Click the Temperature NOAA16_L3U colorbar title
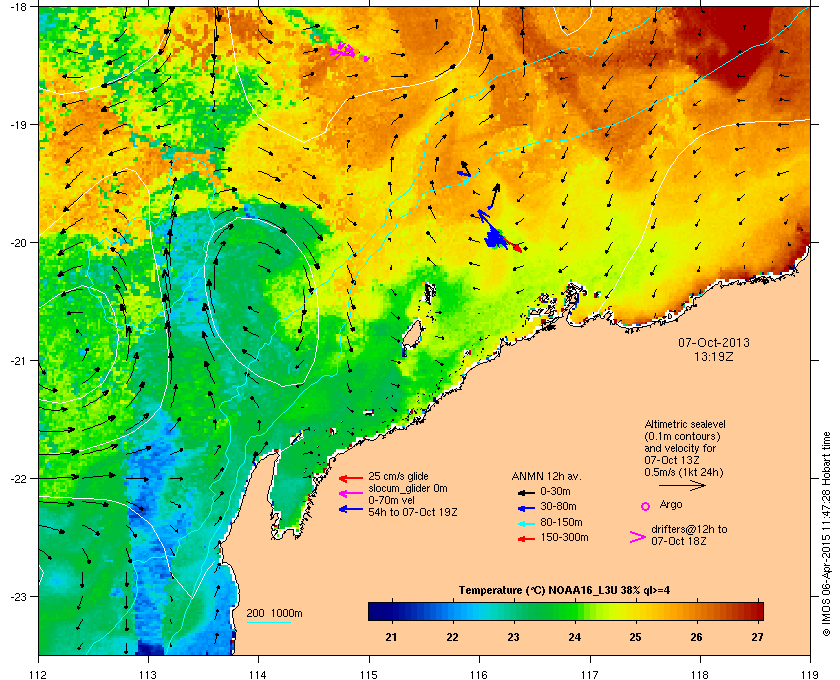Screen dimensions: 840x680 click(x=564, y=591)
